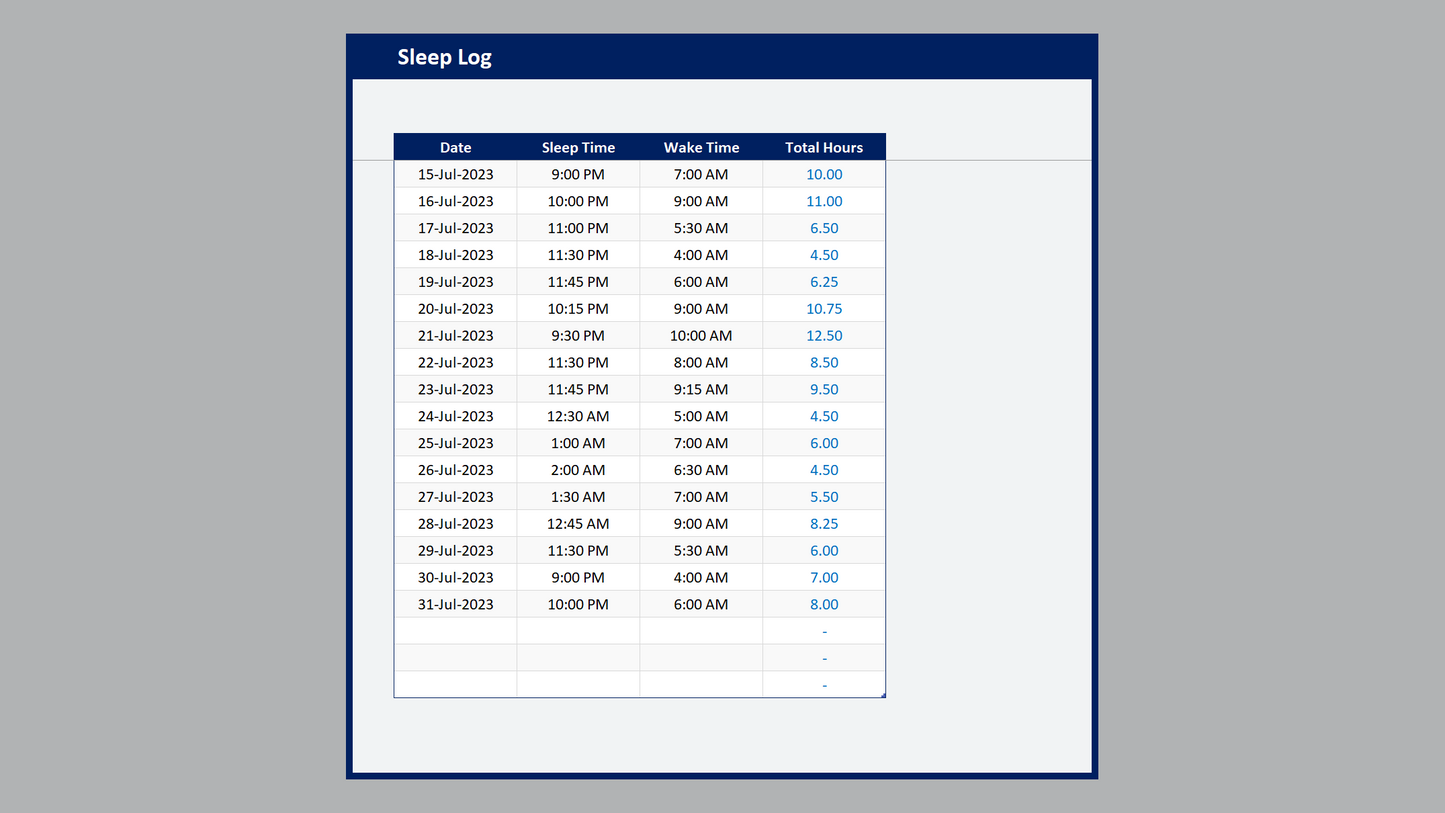This screenshot has width=1445, height=813.
Task: Select total hours value 6.50
Action: pos(824,228)
